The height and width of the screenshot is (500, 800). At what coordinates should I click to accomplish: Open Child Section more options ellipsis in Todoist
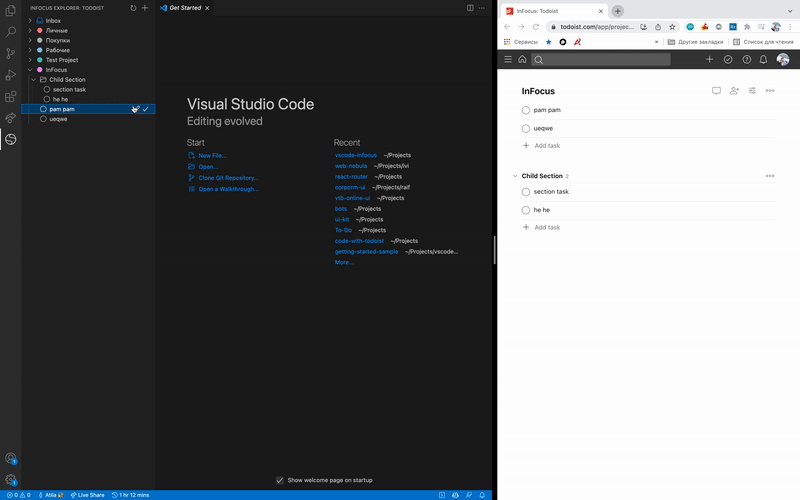770,176
